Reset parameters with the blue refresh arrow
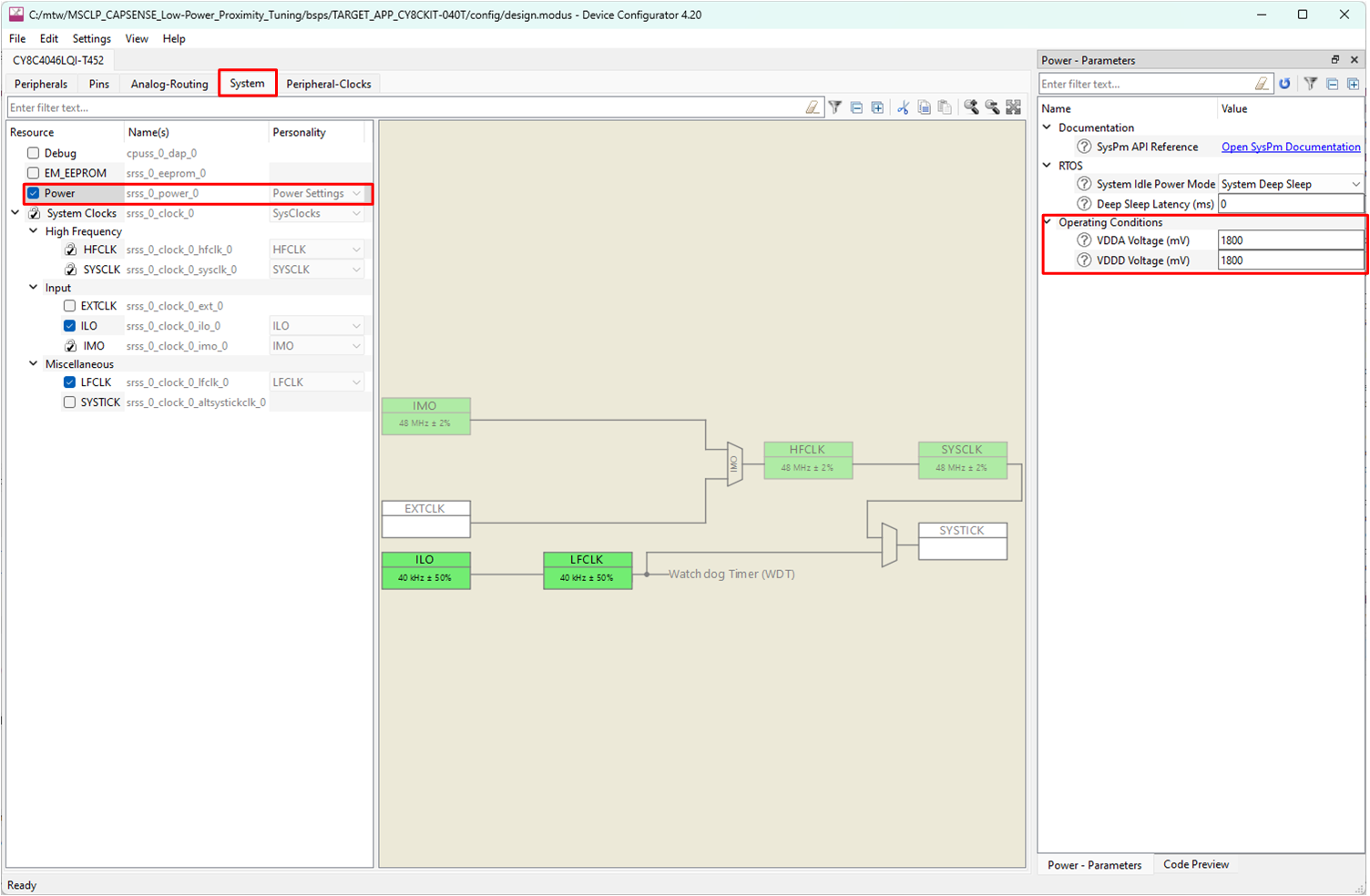 (x=1284, y=84)
